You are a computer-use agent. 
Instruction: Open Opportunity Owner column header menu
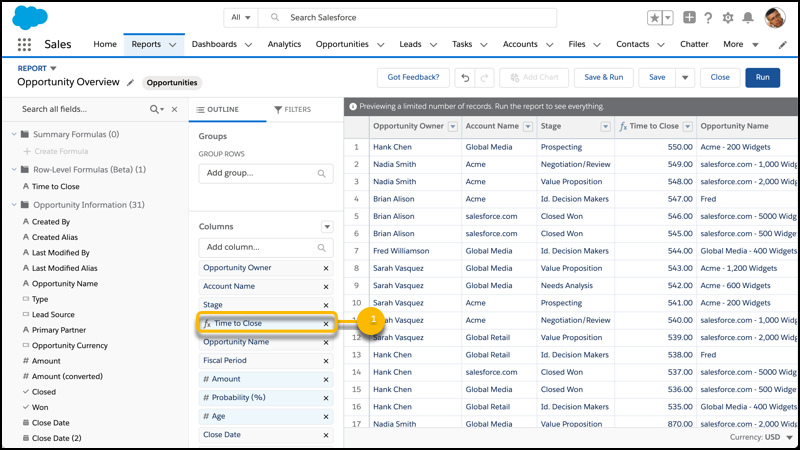(x=453, y=127)
